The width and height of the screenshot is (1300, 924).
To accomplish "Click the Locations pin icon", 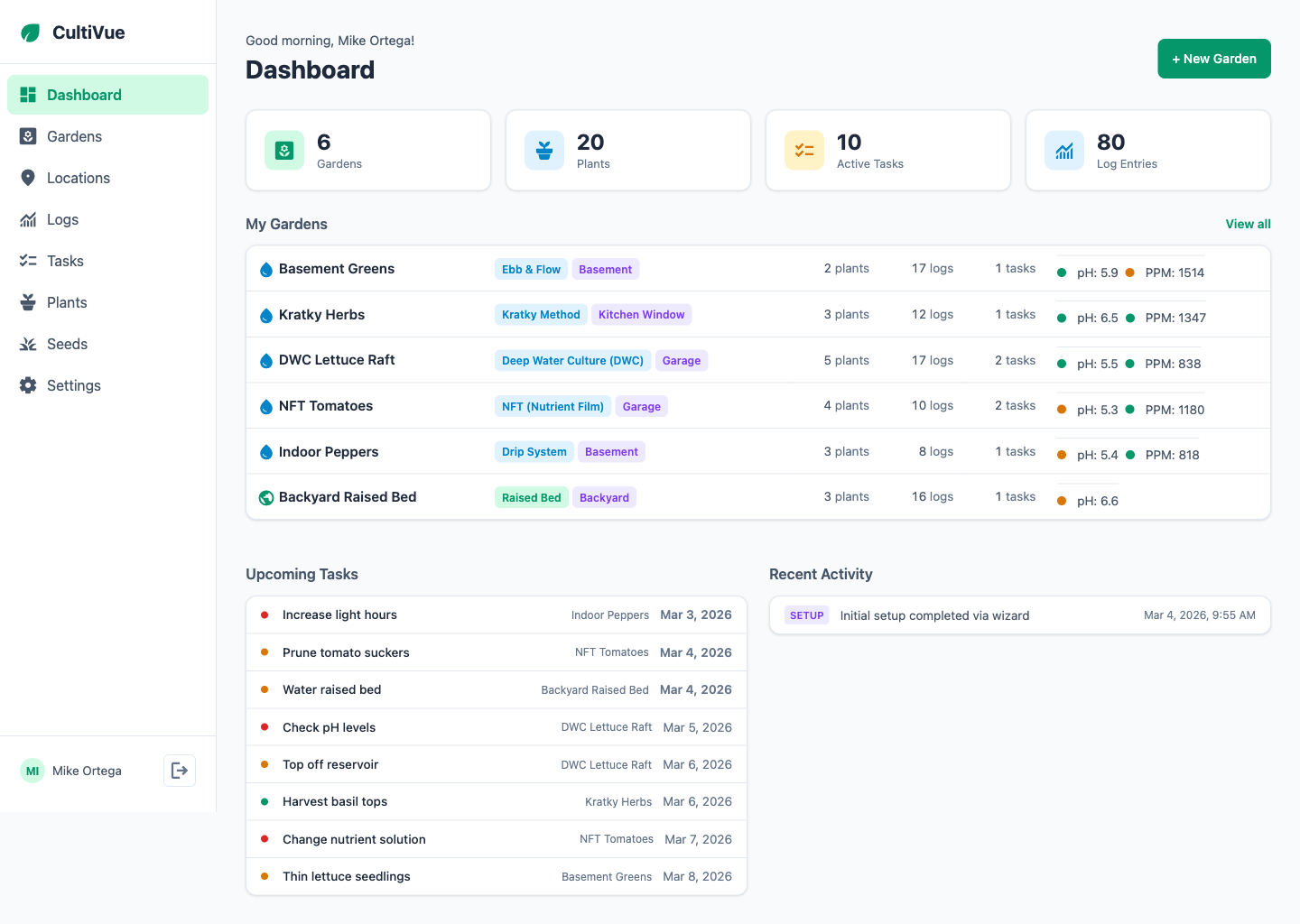I will point(28,178).
